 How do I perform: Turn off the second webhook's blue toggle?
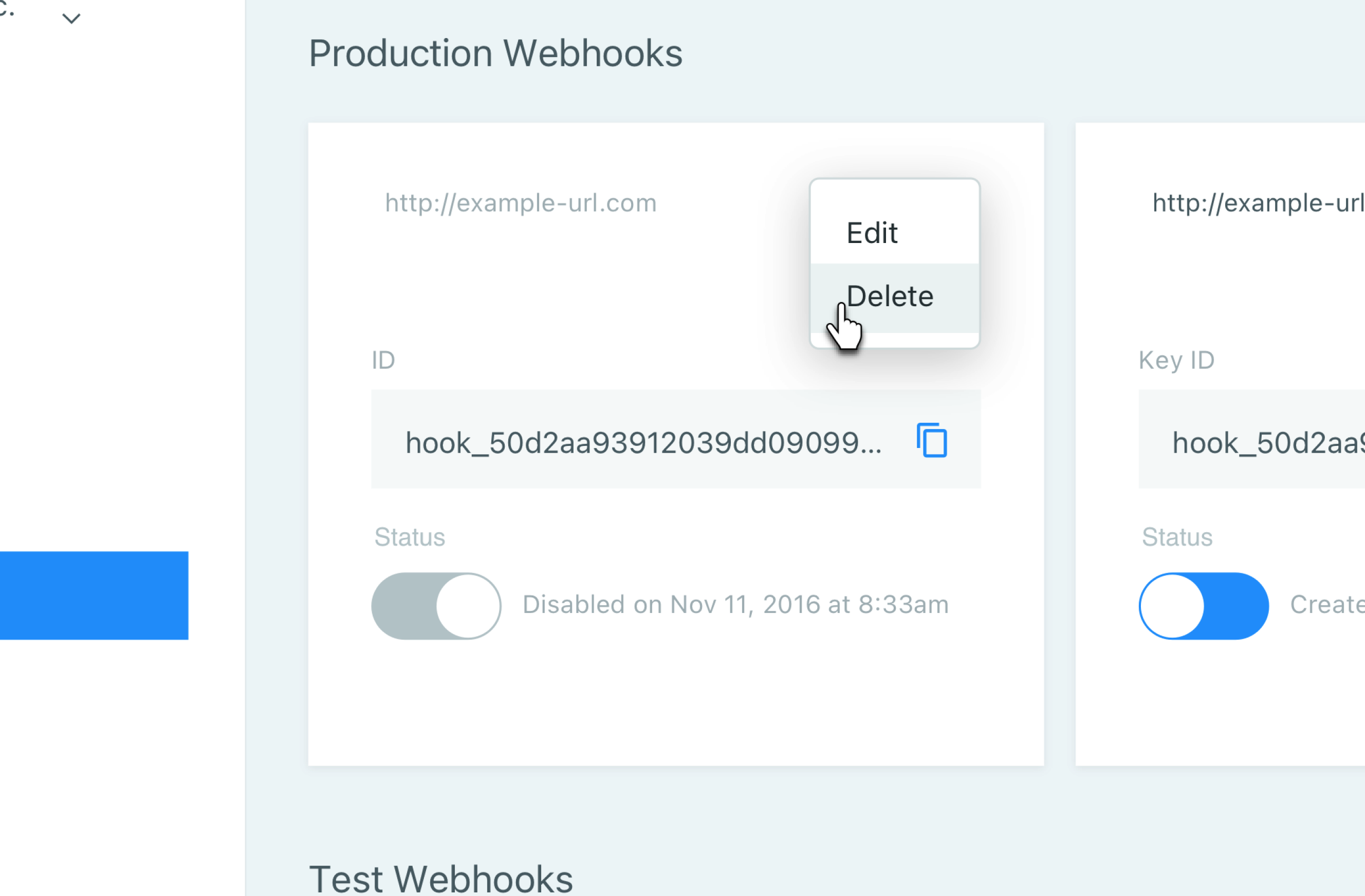1203,605
